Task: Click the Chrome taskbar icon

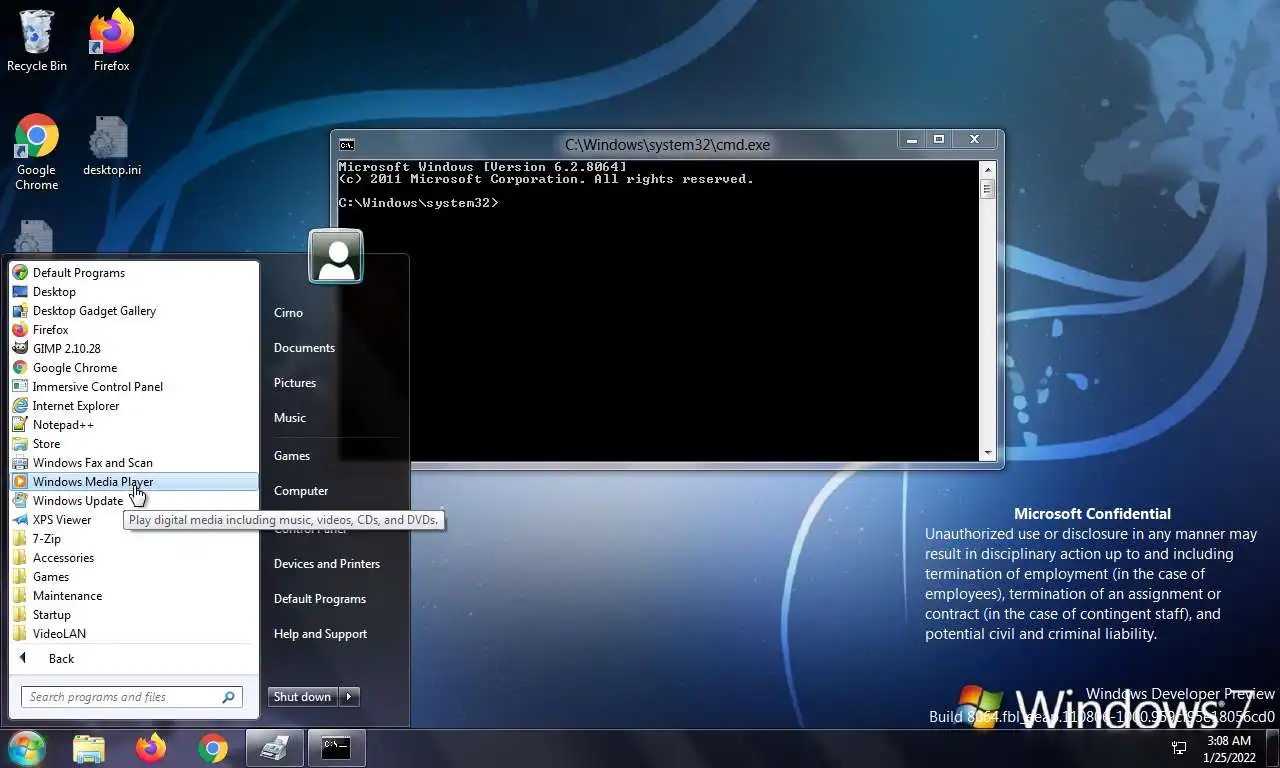Action: [212, 748]
